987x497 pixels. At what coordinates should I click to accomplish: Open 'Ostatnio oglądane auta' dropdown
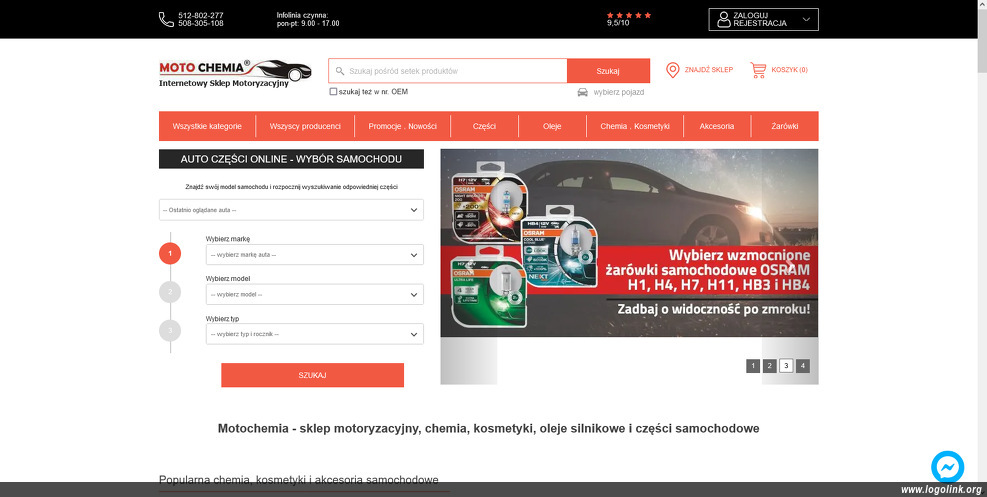coord(291,210)
